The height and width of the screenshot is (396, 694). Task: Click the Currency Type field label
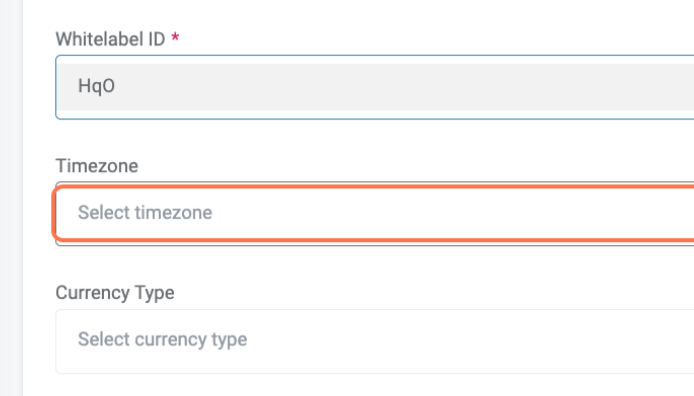(115, 293)
